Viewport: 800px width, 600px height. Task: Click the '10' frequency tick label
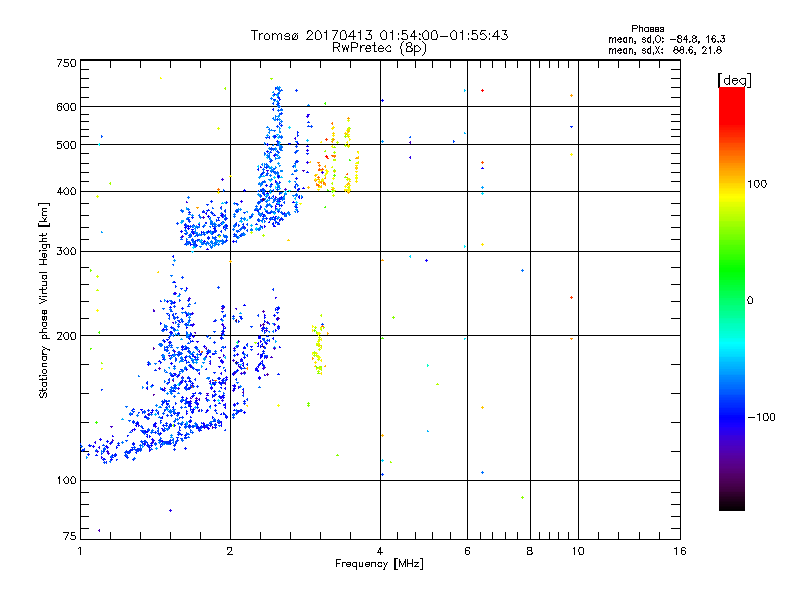(578, 551)
